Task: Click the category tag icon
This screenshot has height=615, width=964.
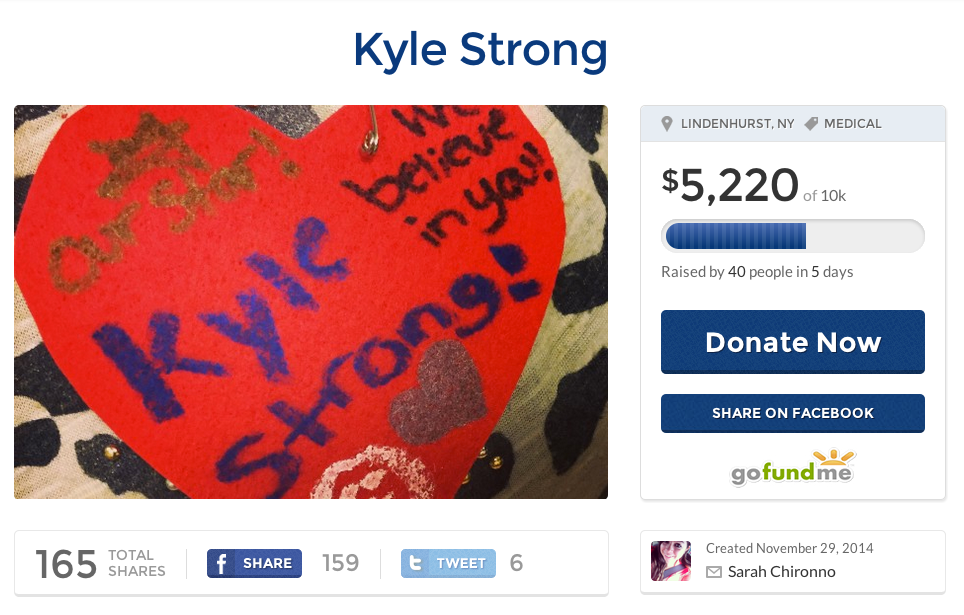Action: point(811,124)
